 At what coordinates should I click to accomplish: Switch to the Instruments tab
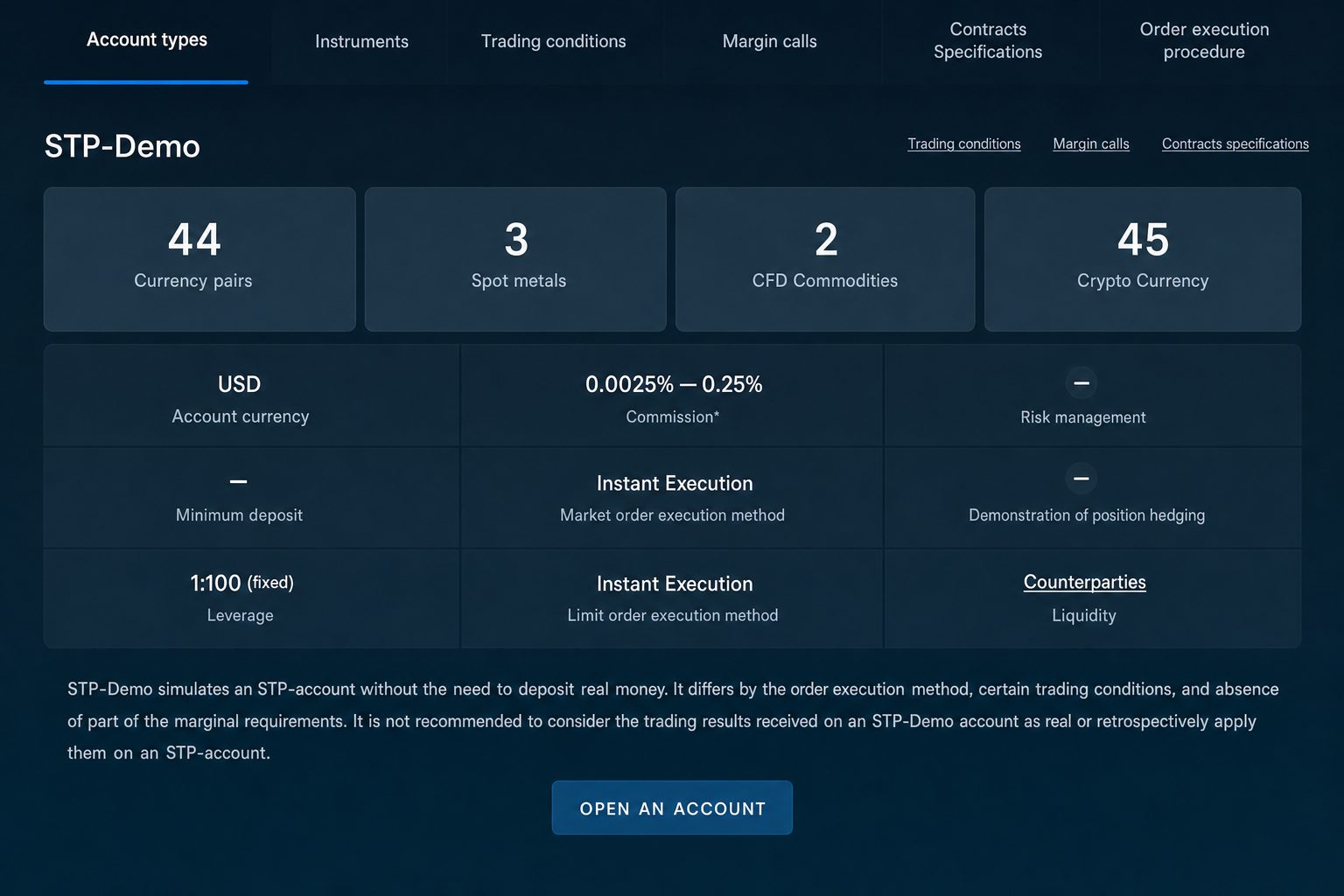point(361,41)
